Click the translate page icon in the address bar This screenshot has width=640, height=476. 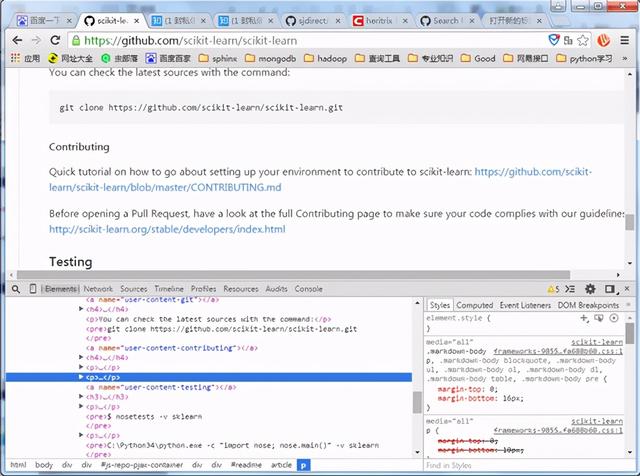coord(568,40)
